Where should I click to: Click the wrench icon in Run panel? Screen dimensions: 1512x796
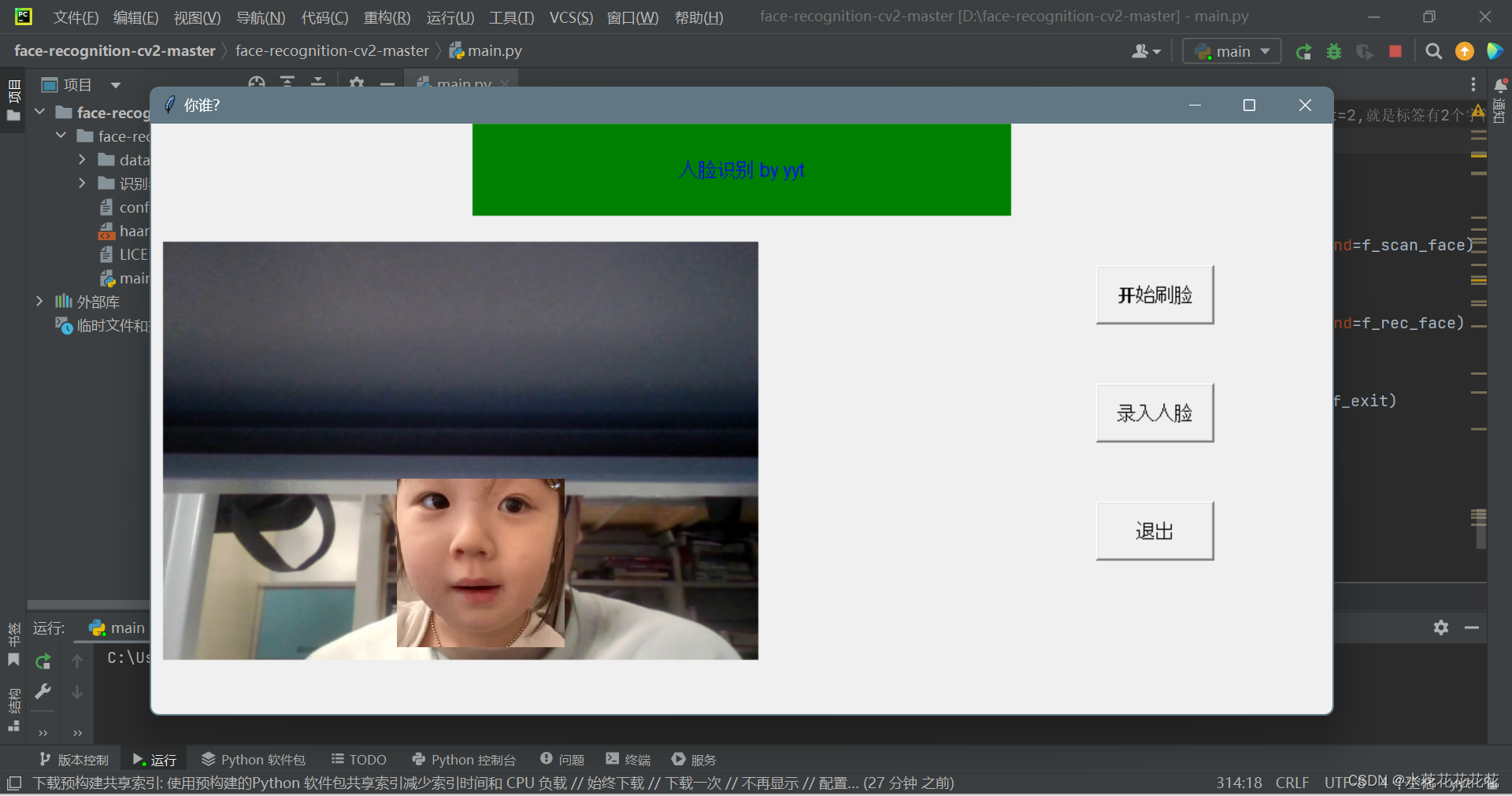pos(43,691)
